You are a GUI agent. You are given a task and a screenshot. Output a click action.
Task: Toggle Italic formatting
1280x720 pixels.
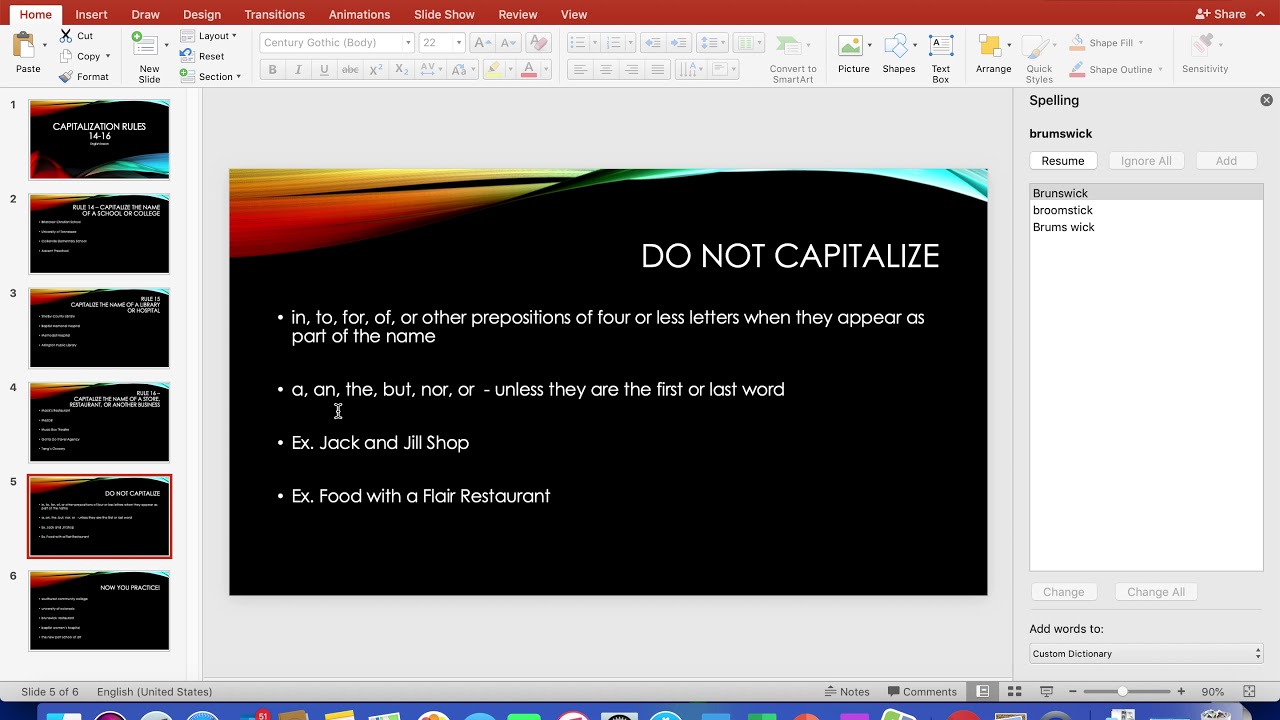click(x=298, y=70)
